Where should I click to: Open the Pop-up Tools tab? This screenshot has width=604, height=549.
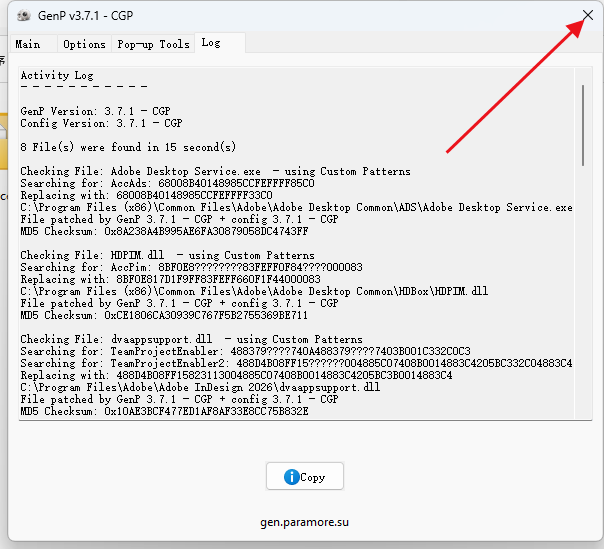point(153,44)
